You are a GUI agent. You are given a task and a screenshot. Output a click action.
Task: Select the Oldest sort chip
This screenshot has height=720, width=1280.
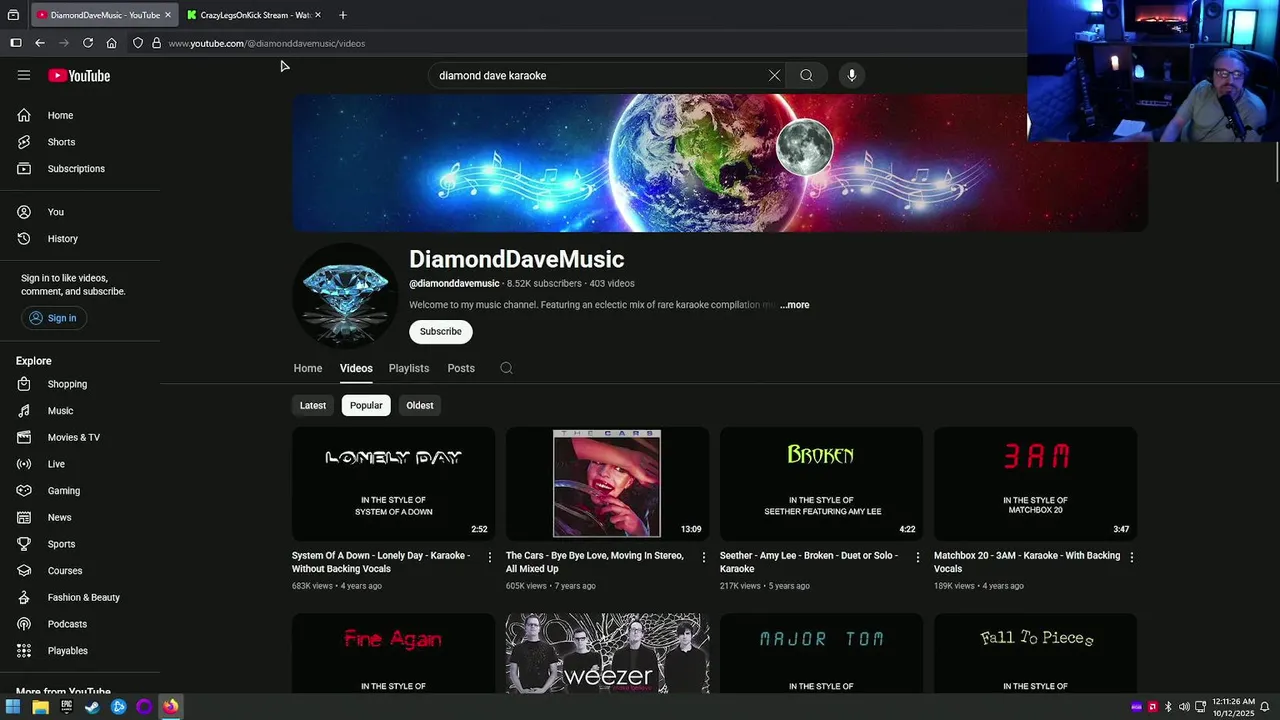(x=420, y=405)
